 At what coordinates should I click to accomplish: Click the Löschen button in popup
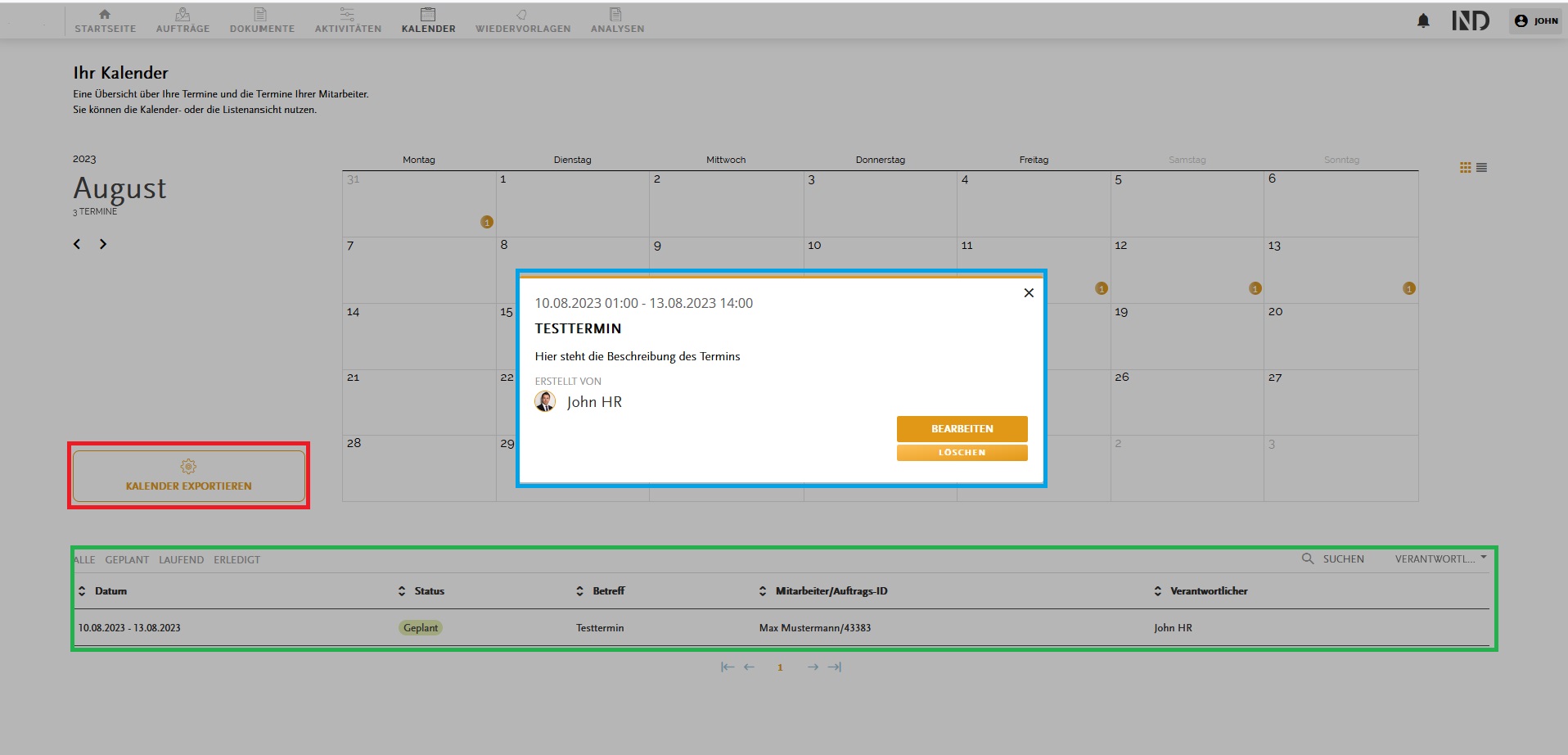tap(962, 453)
